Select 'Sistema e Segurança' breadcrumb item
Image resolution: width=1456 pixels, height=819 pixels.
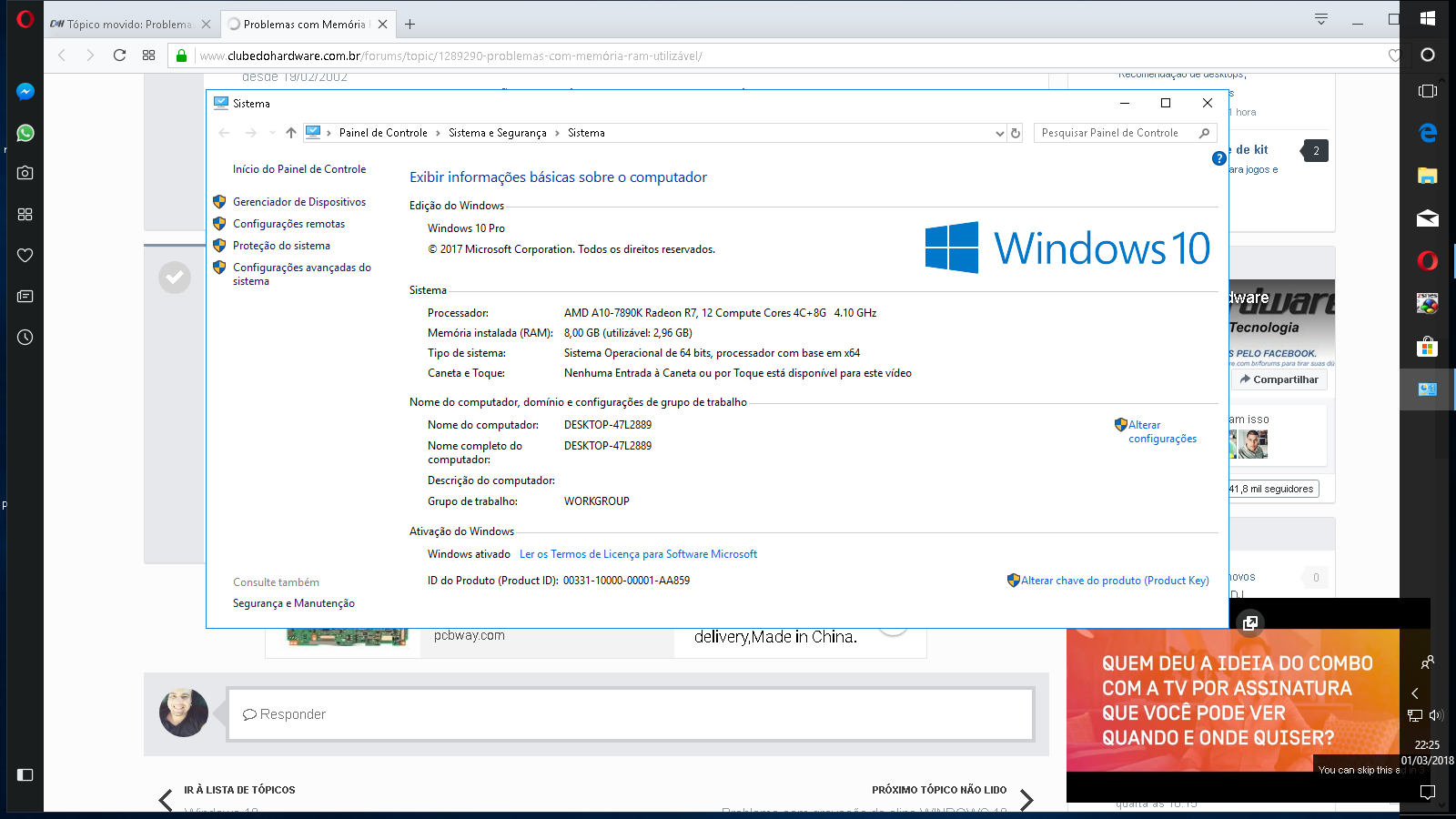tap(498, 133)
